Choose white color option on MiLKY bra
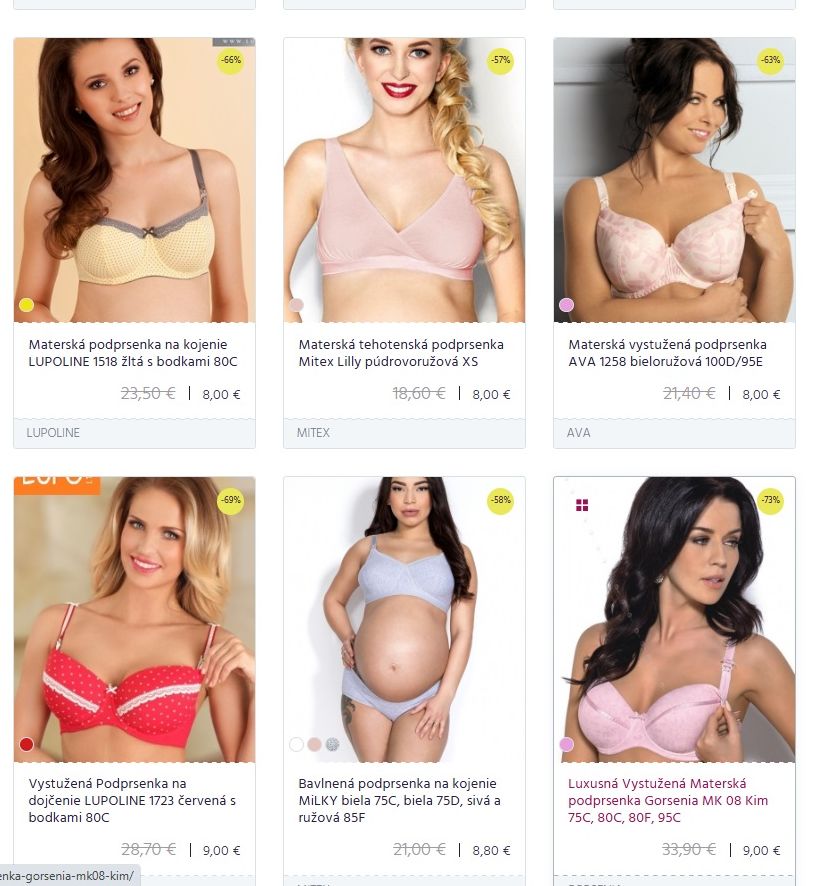The width and height of the screenshot is (826, 886). pyautogui.click(x=297, y=745)
